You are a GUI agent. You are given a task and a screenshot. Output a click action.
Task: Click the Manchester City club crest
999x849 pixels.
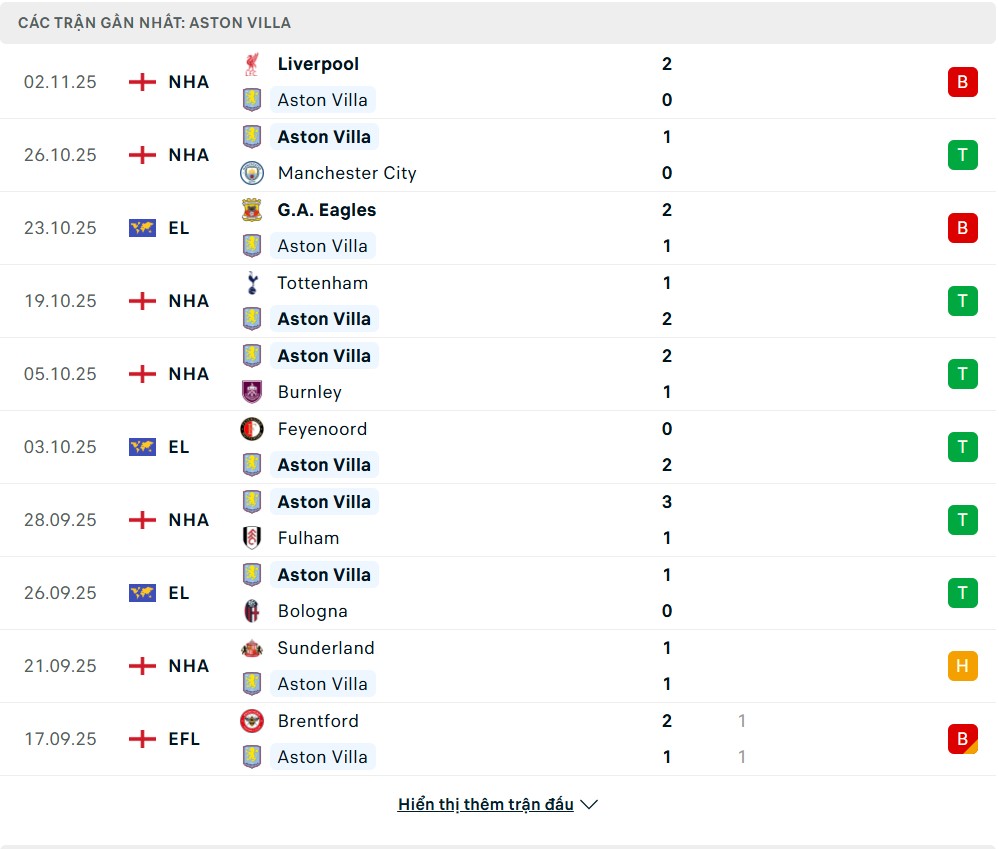click(251, 173)
